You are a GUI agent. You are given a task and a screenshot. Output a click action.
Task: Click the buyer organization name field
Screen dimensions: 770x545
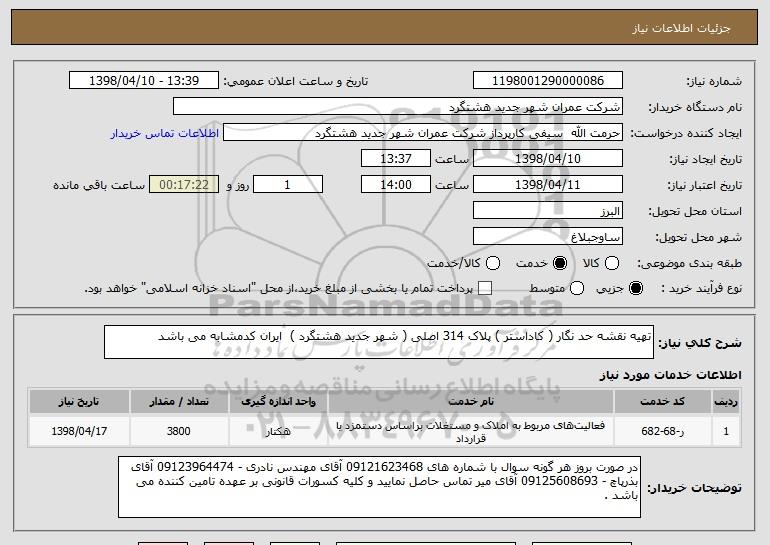398,107
